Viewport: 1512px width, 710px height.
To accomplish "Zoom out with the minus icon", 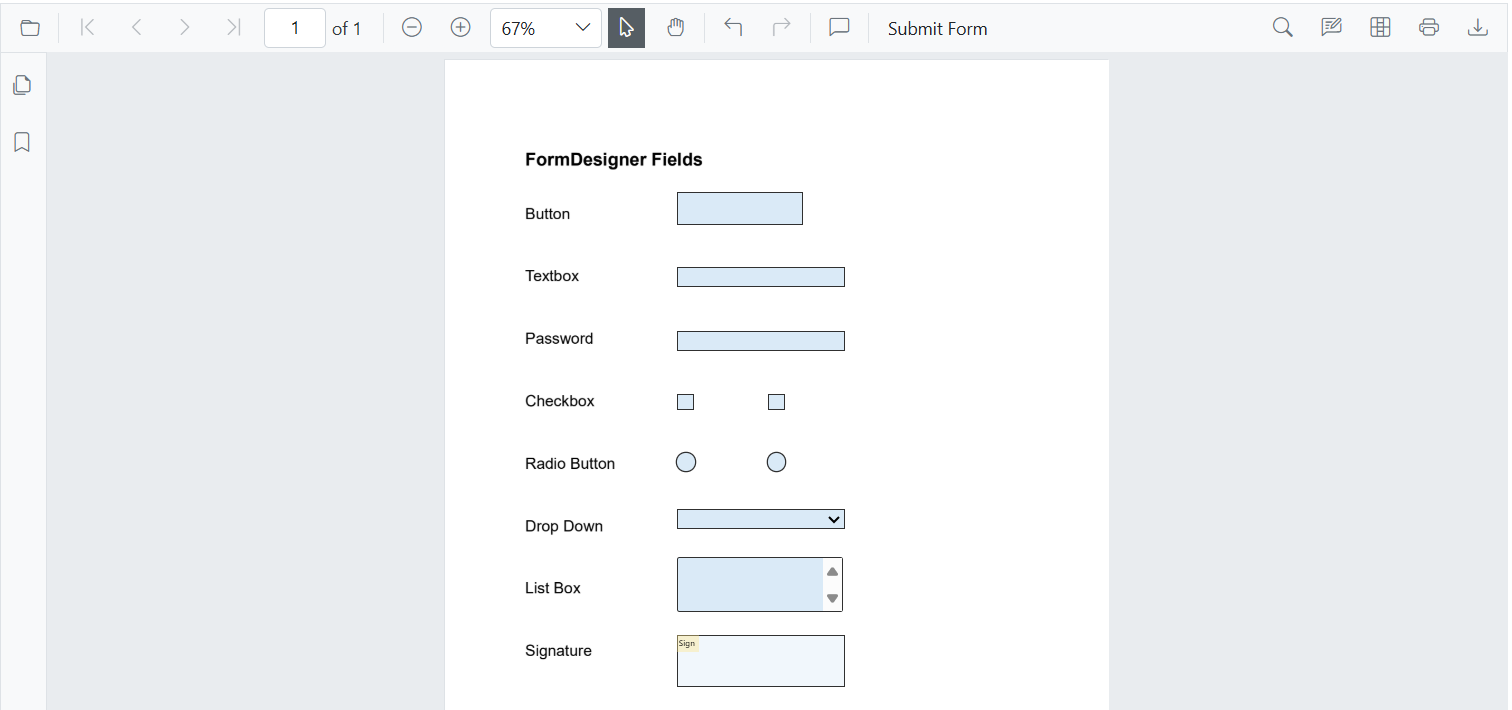I will [x=412, y=28].
